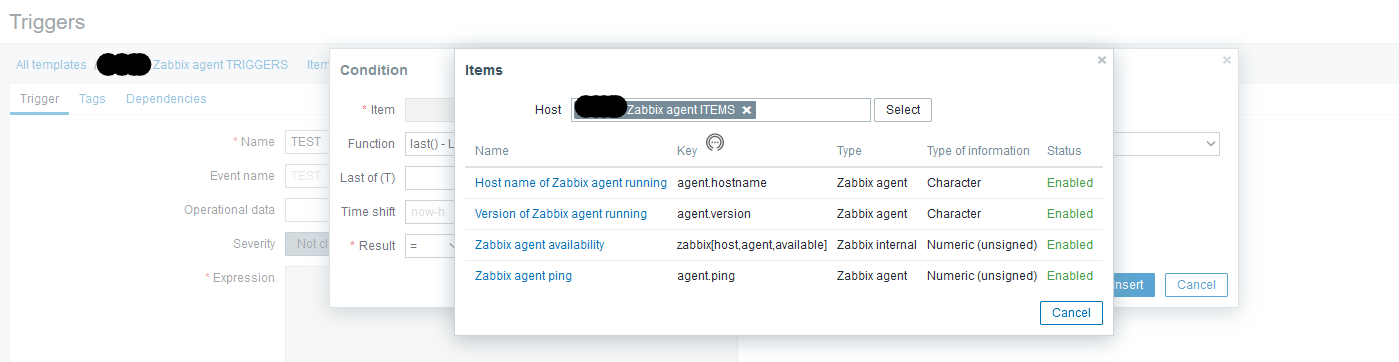Image resolution: width=1399 pixels, height=362 pixels.
Task: Click the Last of (T) field
Action: (430, 177)
